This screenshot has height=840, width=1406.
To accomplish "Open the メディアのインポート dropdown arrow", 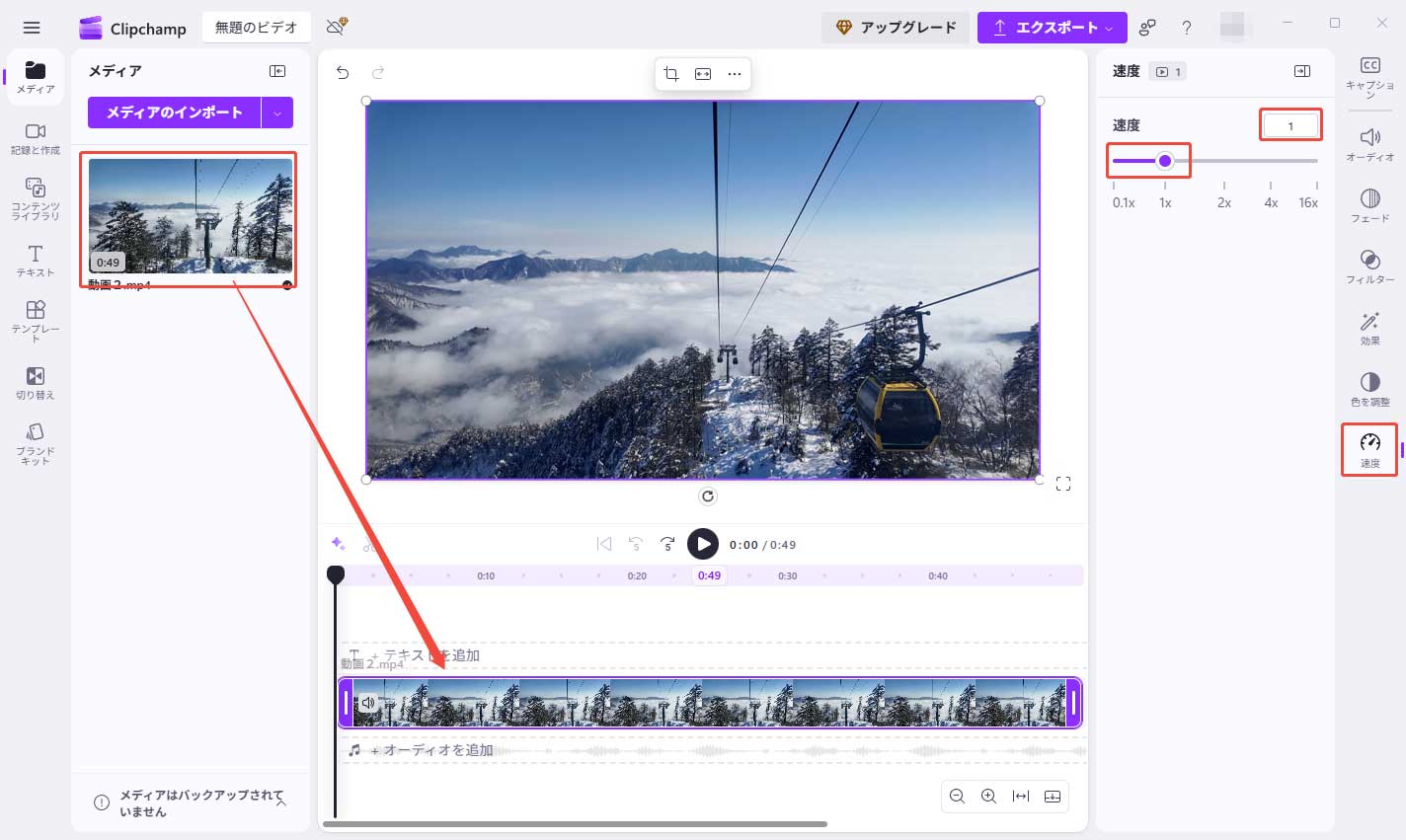I will coord(278,113).
